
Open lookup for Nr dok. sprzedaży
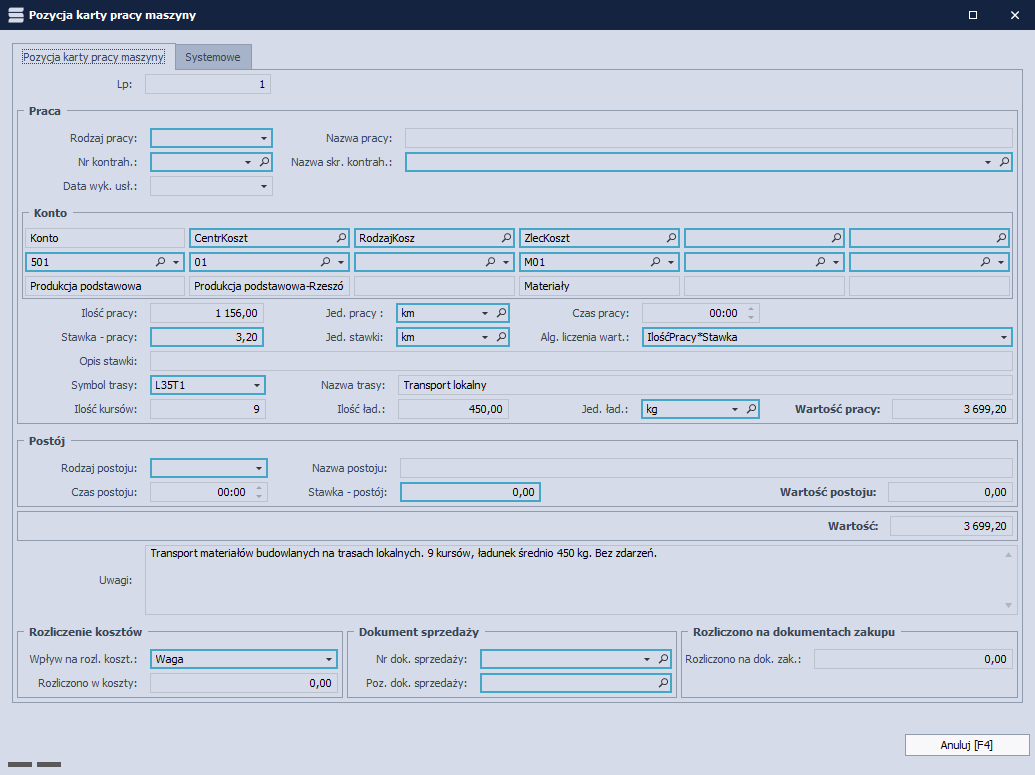(x=663, y=659)
